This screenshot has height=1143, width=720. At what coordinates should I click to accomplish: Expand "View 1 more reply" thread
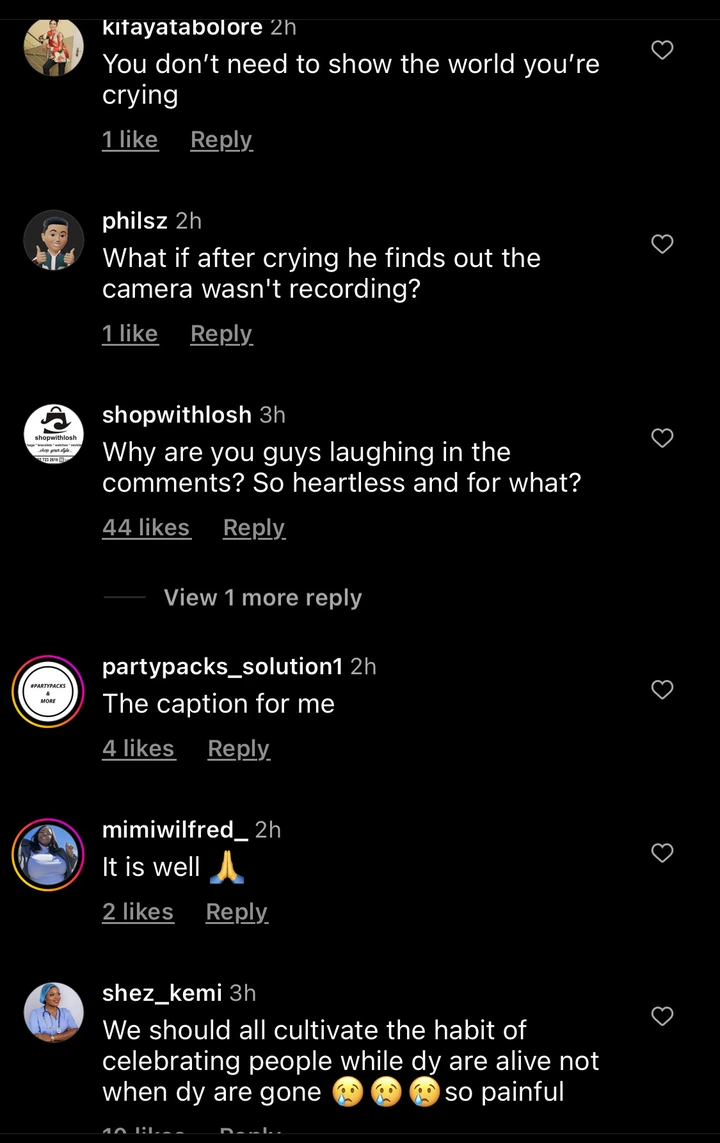[262, 598]
